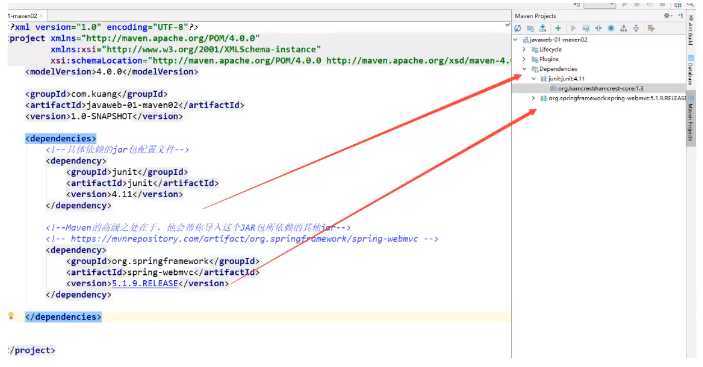Open run configuration dropdown at top
This screenshot has width=703, height=367.
point(599,5)
